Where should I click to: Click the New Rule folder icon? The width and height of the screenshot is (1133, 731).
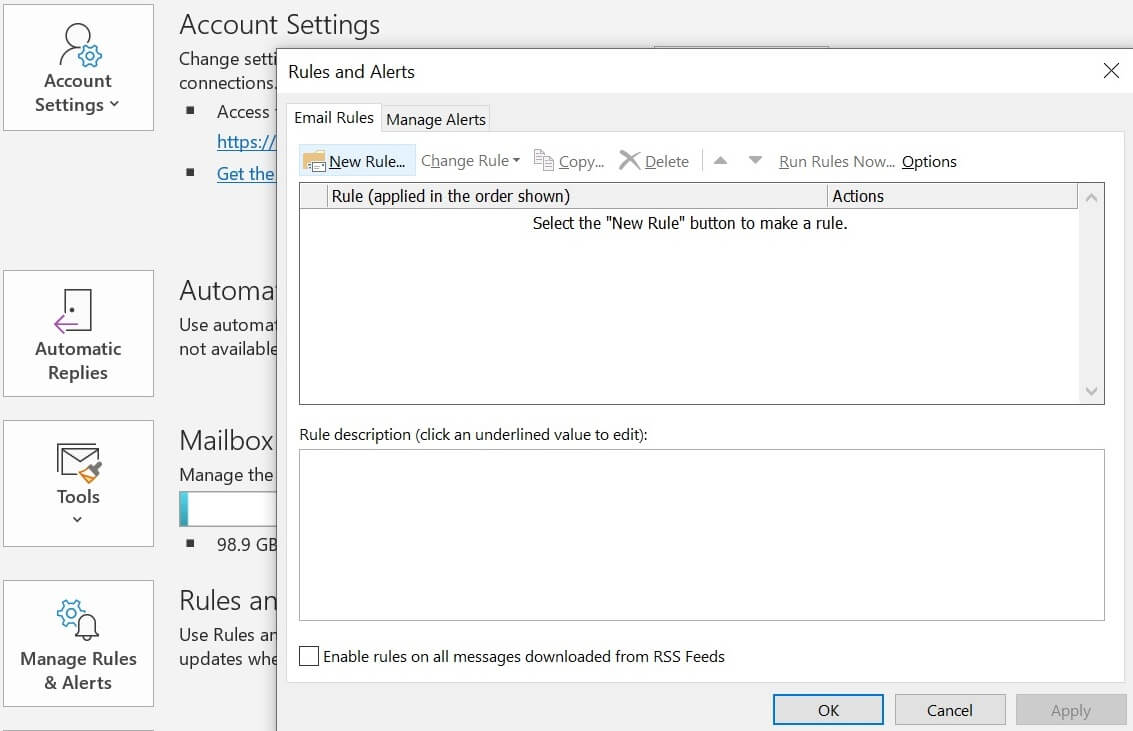pyautogui.click(x=314, y=161)
